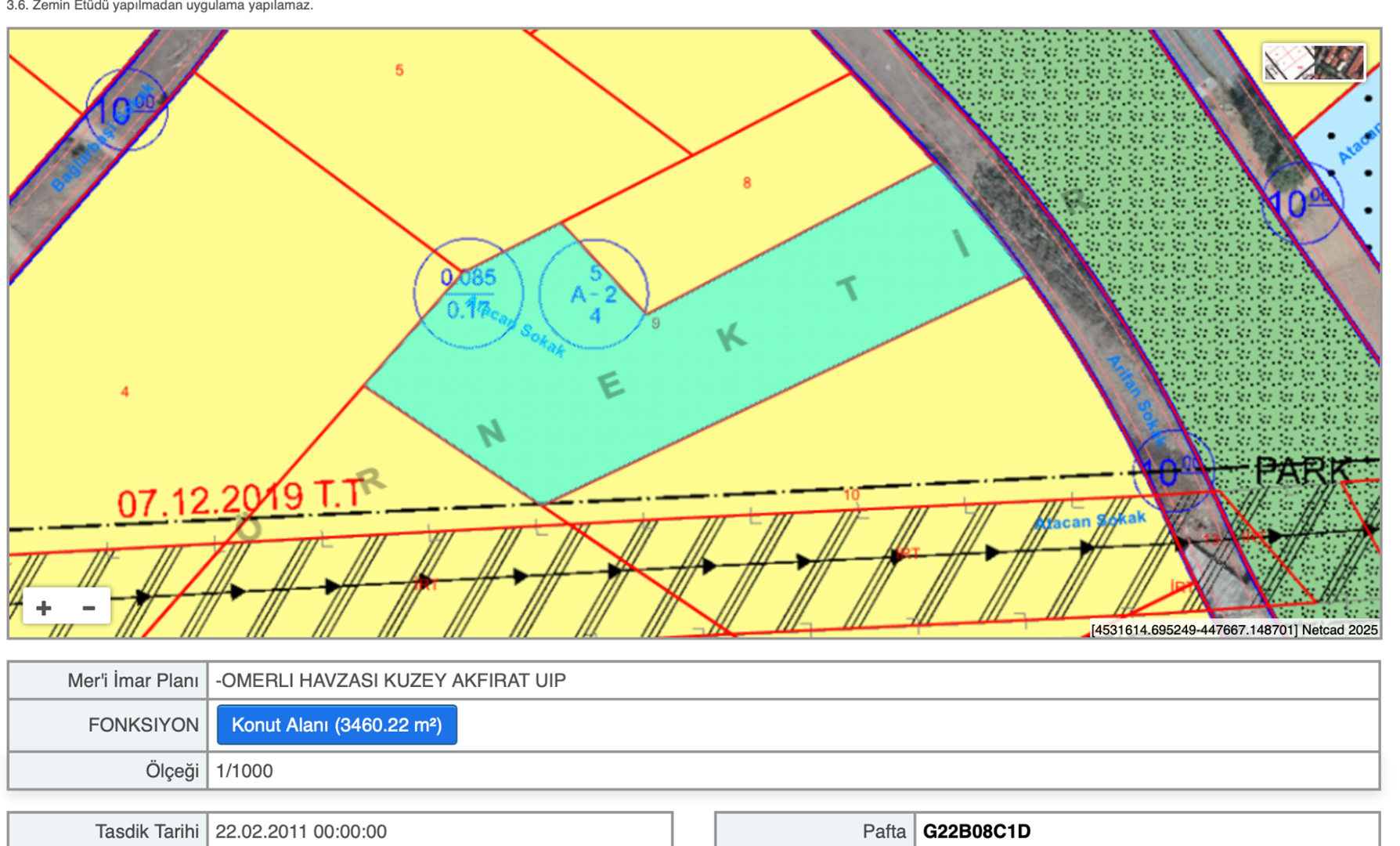Click the OMERLI HAVZASI KUZEY AKFIRAT UIP plan name
Viewport: 1400px width, 846px height.
(391, 680)
